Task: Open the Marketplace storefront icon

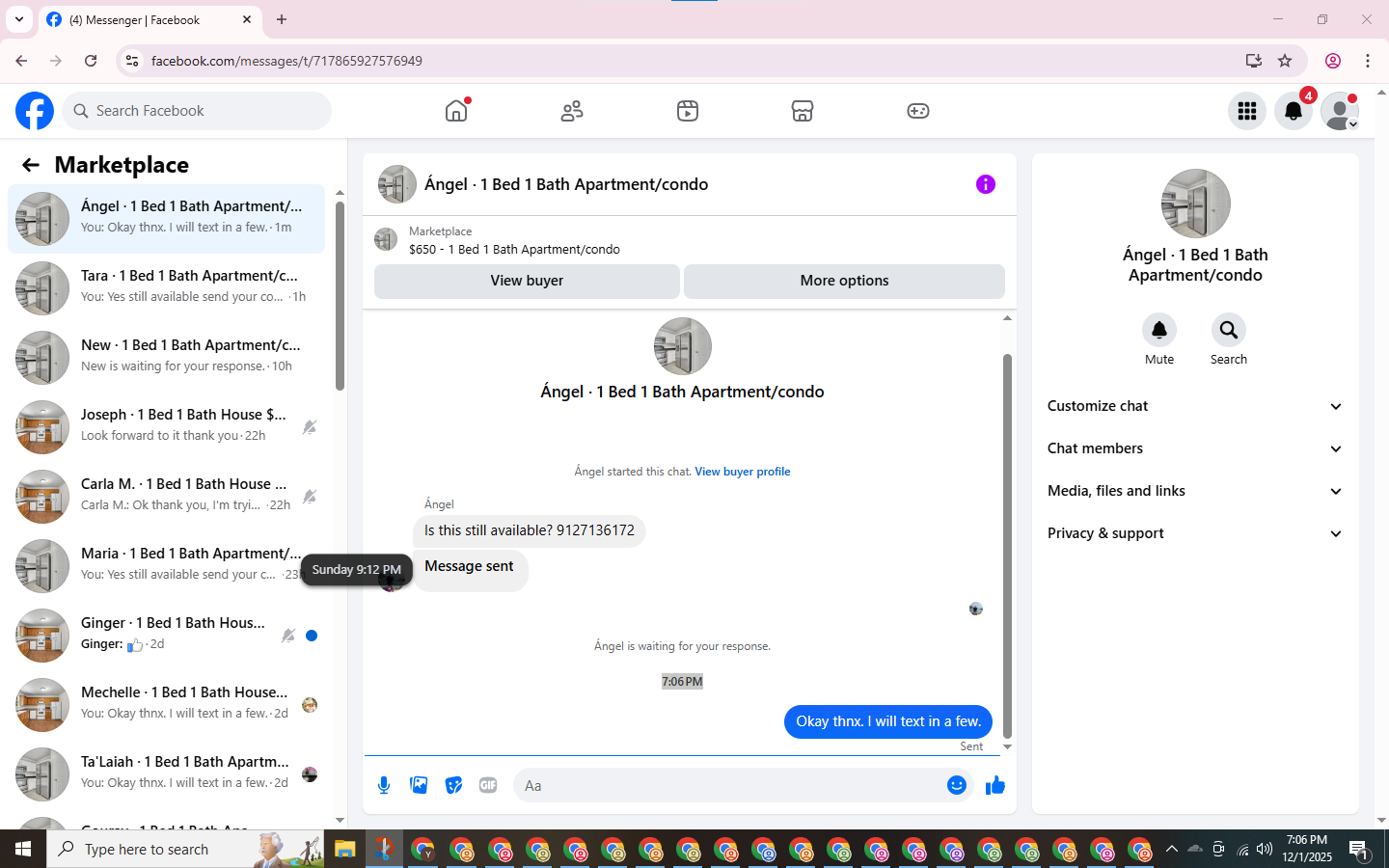Action: click(803, 111)
